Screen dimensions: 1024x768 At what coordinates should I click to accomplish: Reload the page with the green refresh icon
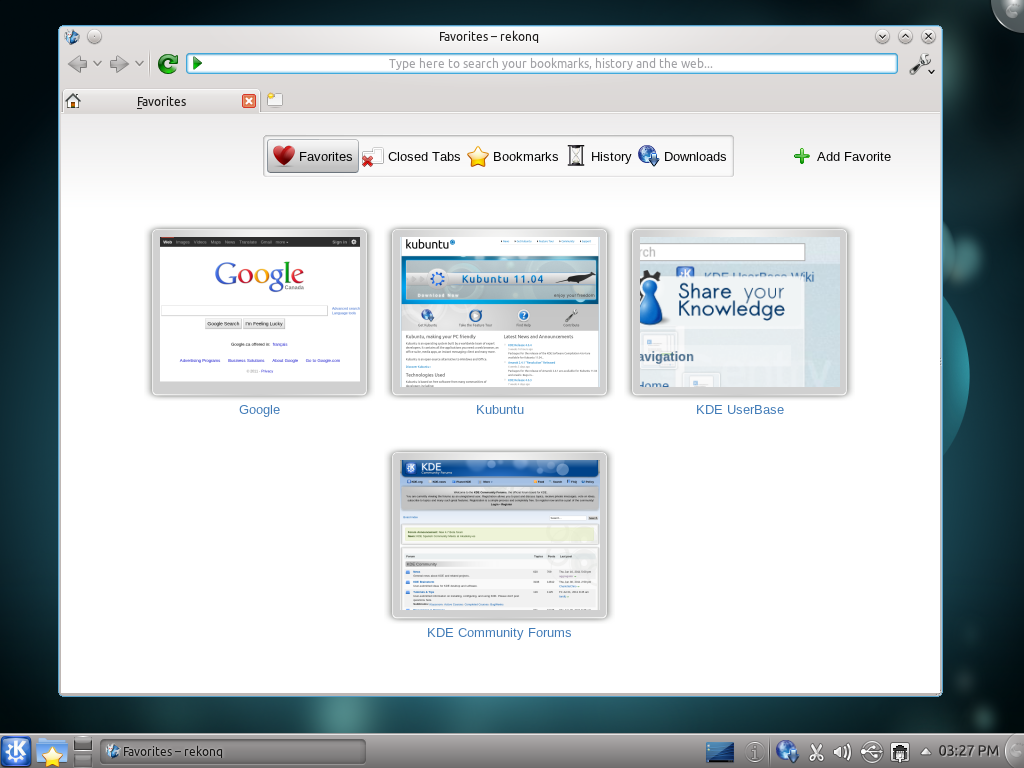[168, 63]
